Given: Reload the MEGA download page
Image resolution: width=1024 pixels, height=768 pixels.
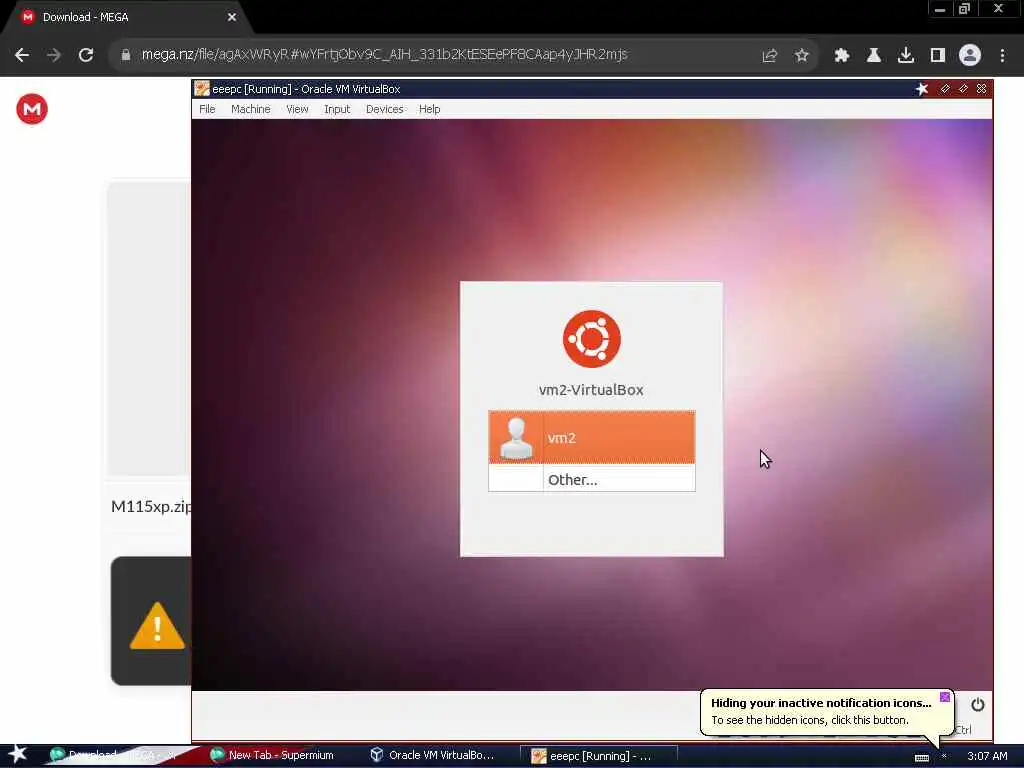Looking at the screenshot, I should [86, 55].
